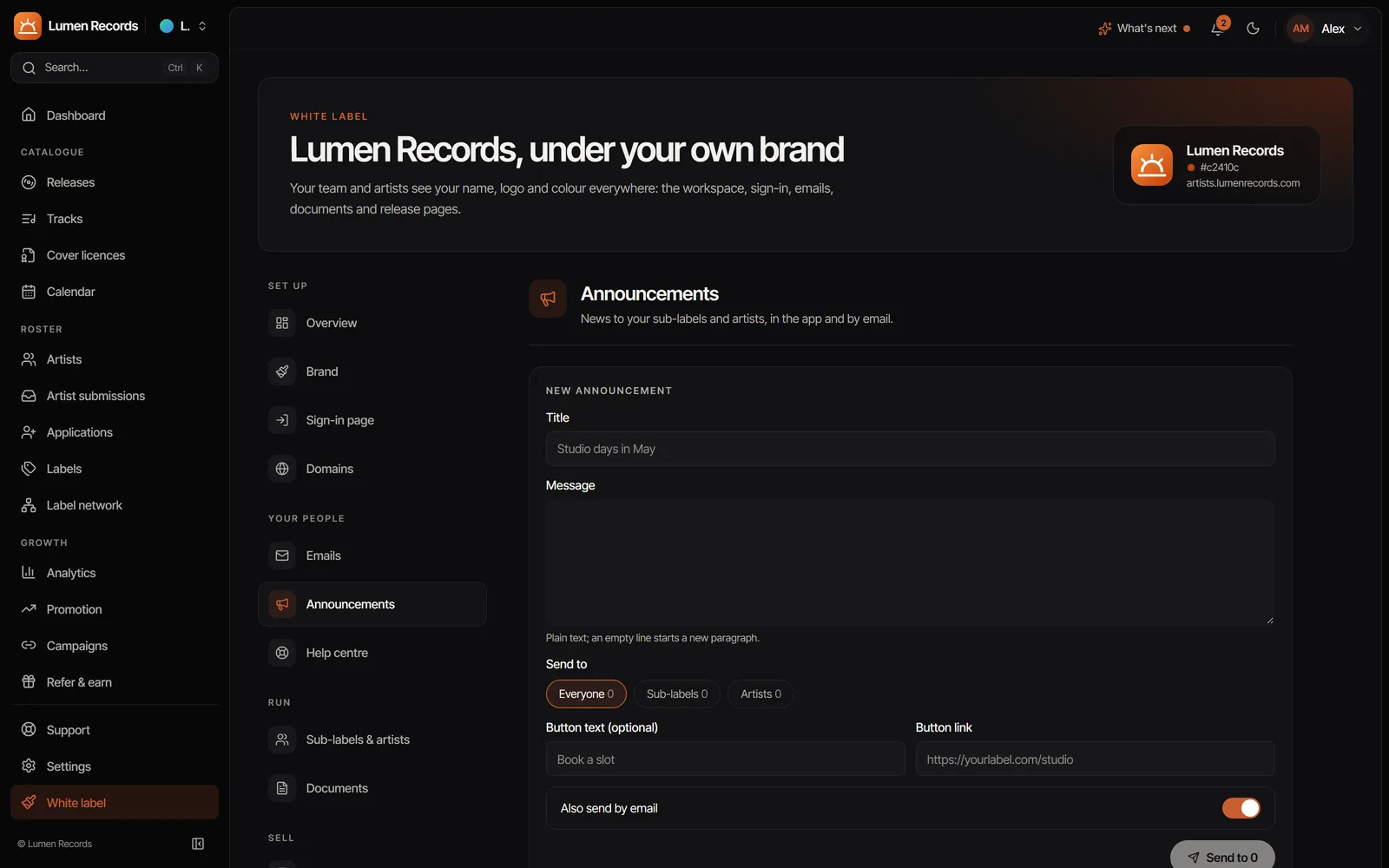Click the Lumen Records logo icon in sidebar
The width and height of the screenshot is (1389, 868).
coord(28,26)
